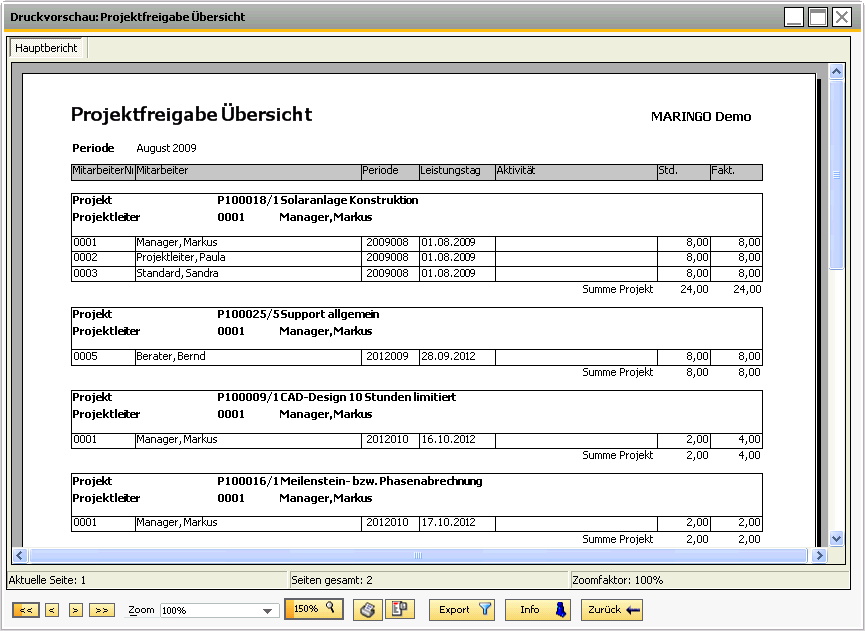The height and width of the screenshot is (631, 865).
Task: Open print setup via the page-printer icon
Action: click(400, 610)
